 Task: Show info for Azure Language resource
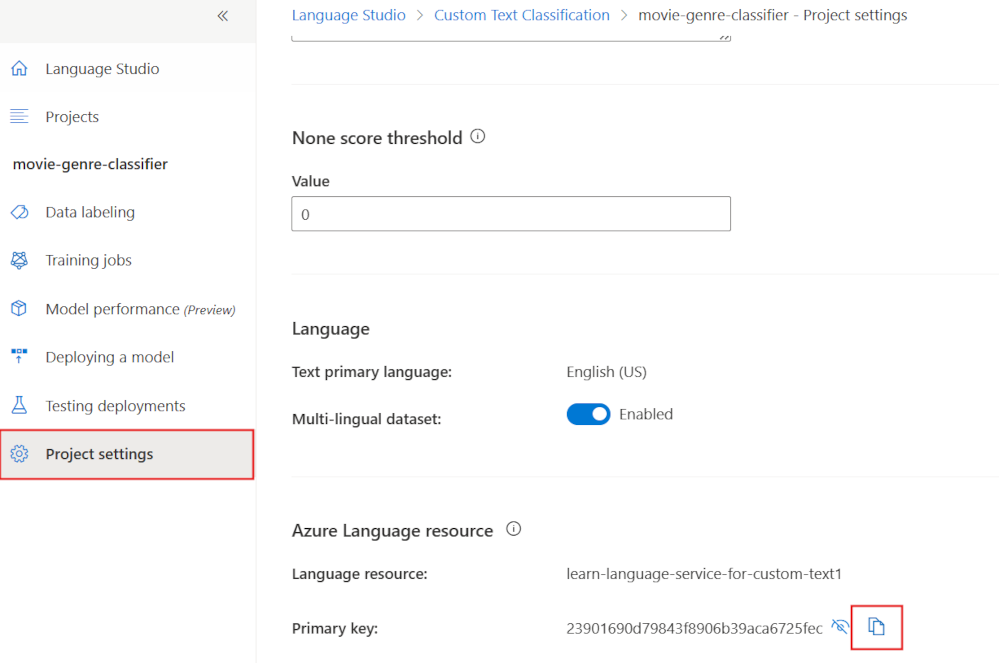[x=514, y=529]
